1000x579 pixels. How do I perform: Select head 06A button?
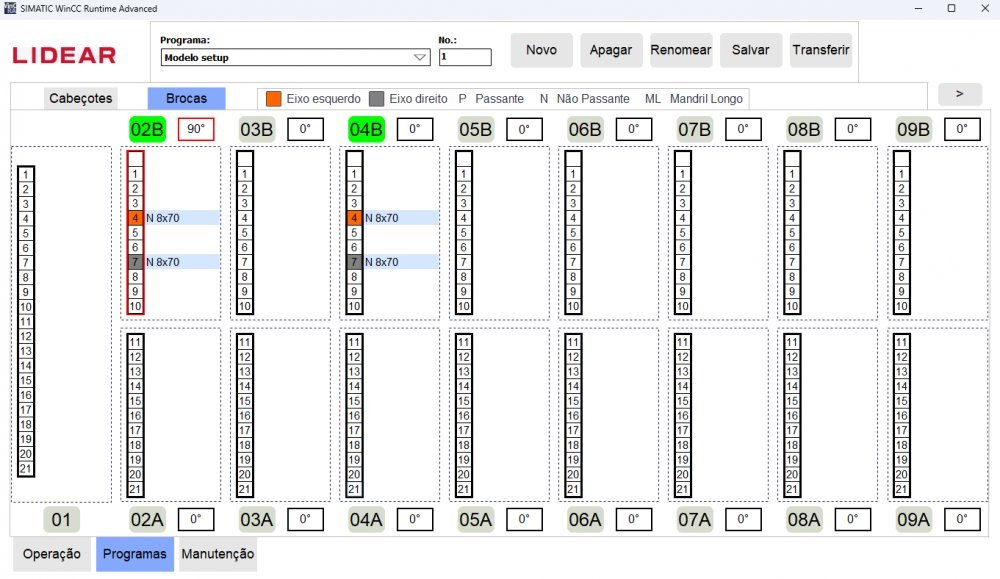click(585, 520)
